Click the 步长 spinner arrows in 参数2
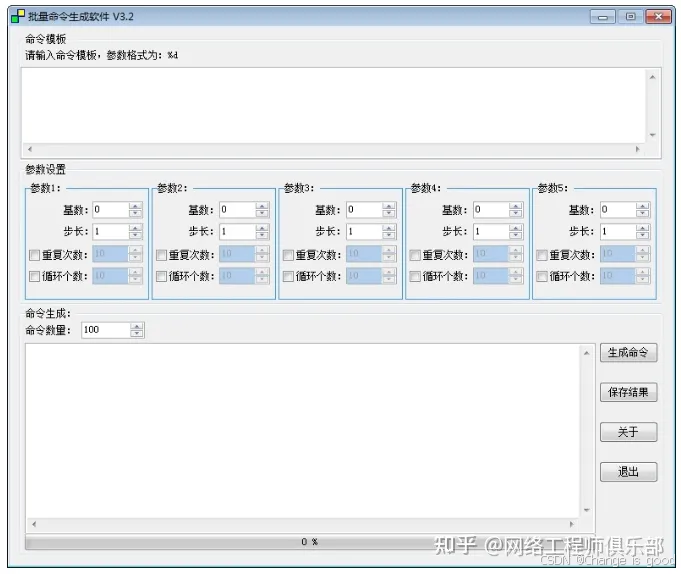 pos(262,231)
